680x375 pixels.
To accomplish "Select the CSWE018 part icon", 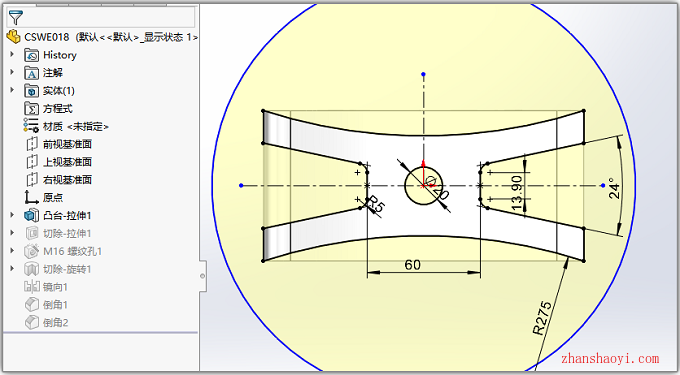I will (x=13, y=37).
